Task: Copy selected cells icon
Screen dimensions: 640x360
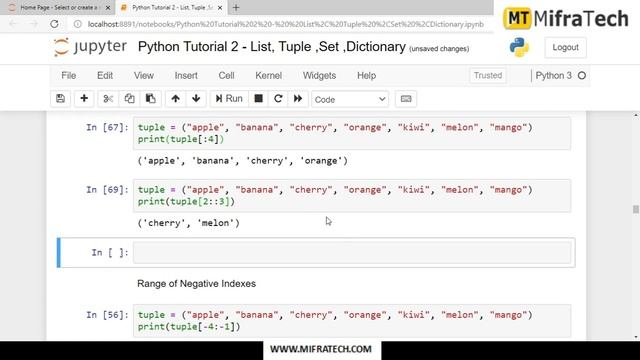Action: [129, 99]
